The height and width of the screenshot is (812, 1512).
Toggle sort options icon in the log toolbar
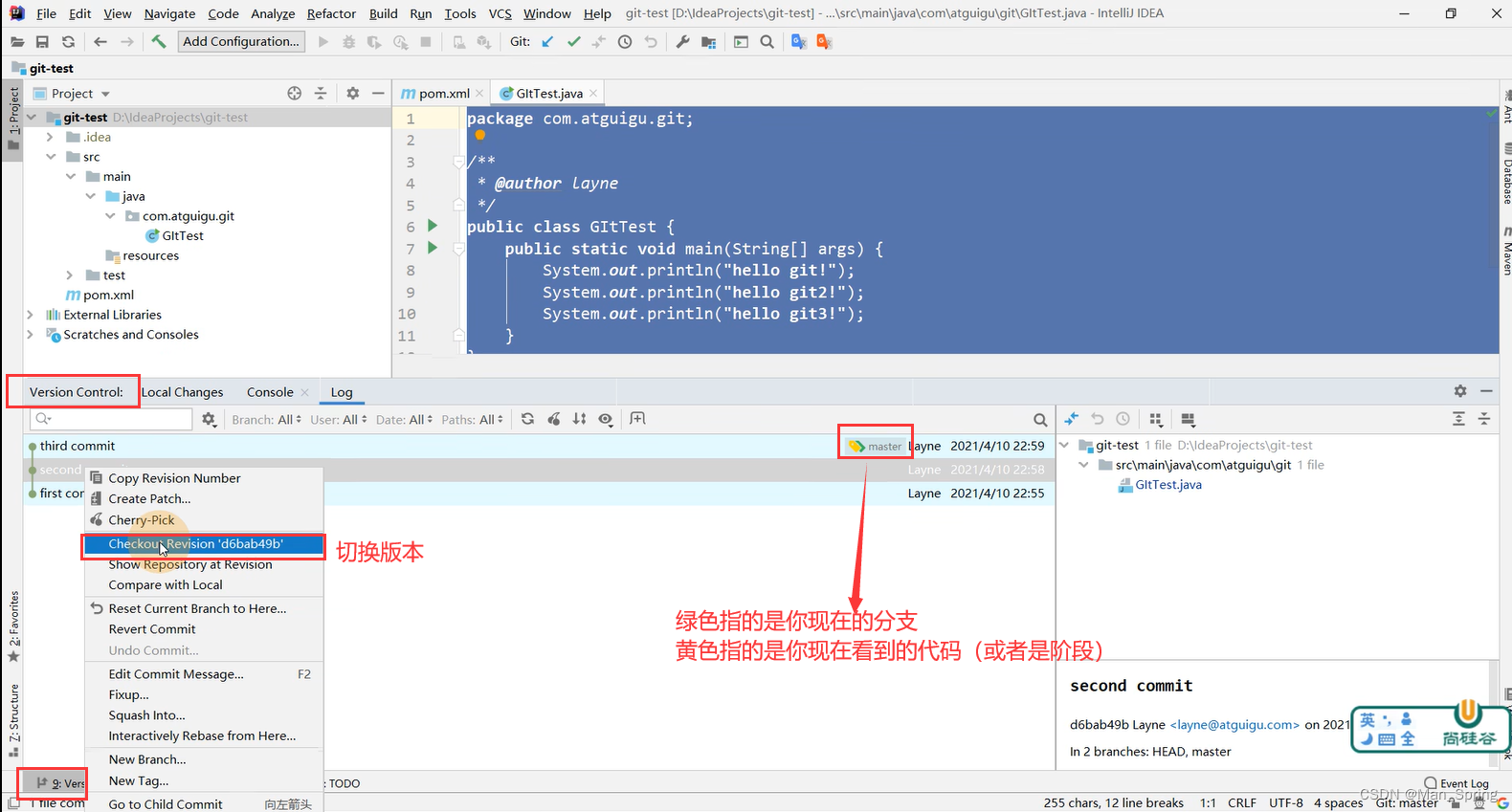579,419
